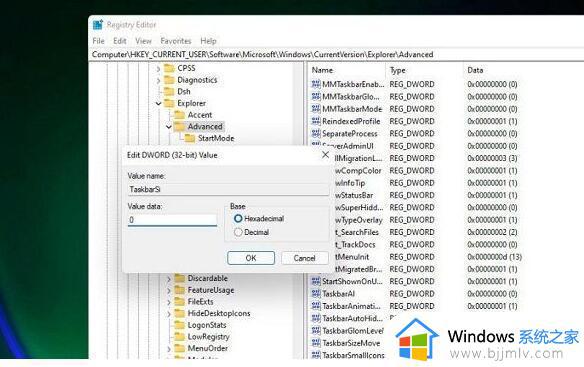Open the Favorites menu
Screen dimensions: 584x367
tap(176, 41)
